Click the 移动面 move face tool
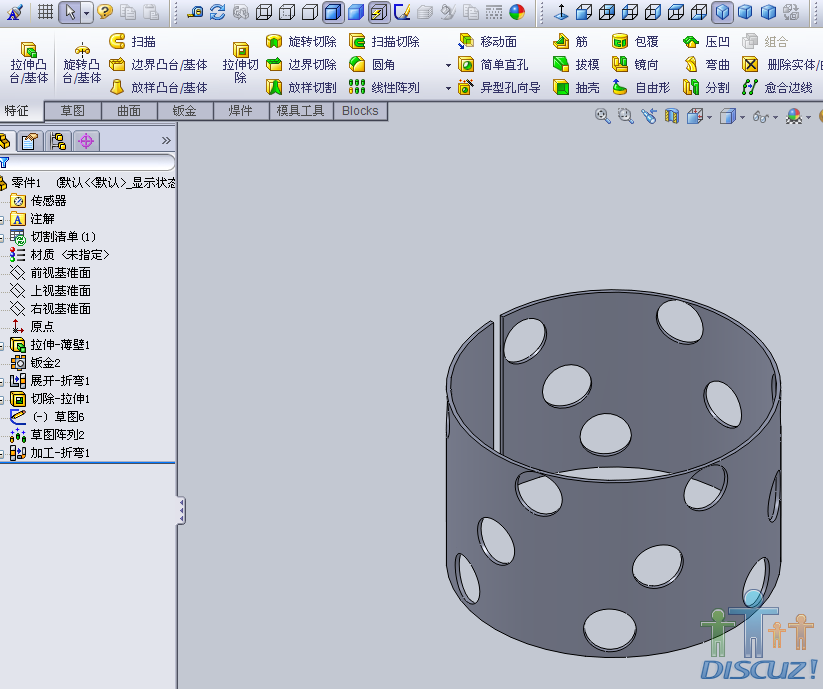 tap(488, 41)
